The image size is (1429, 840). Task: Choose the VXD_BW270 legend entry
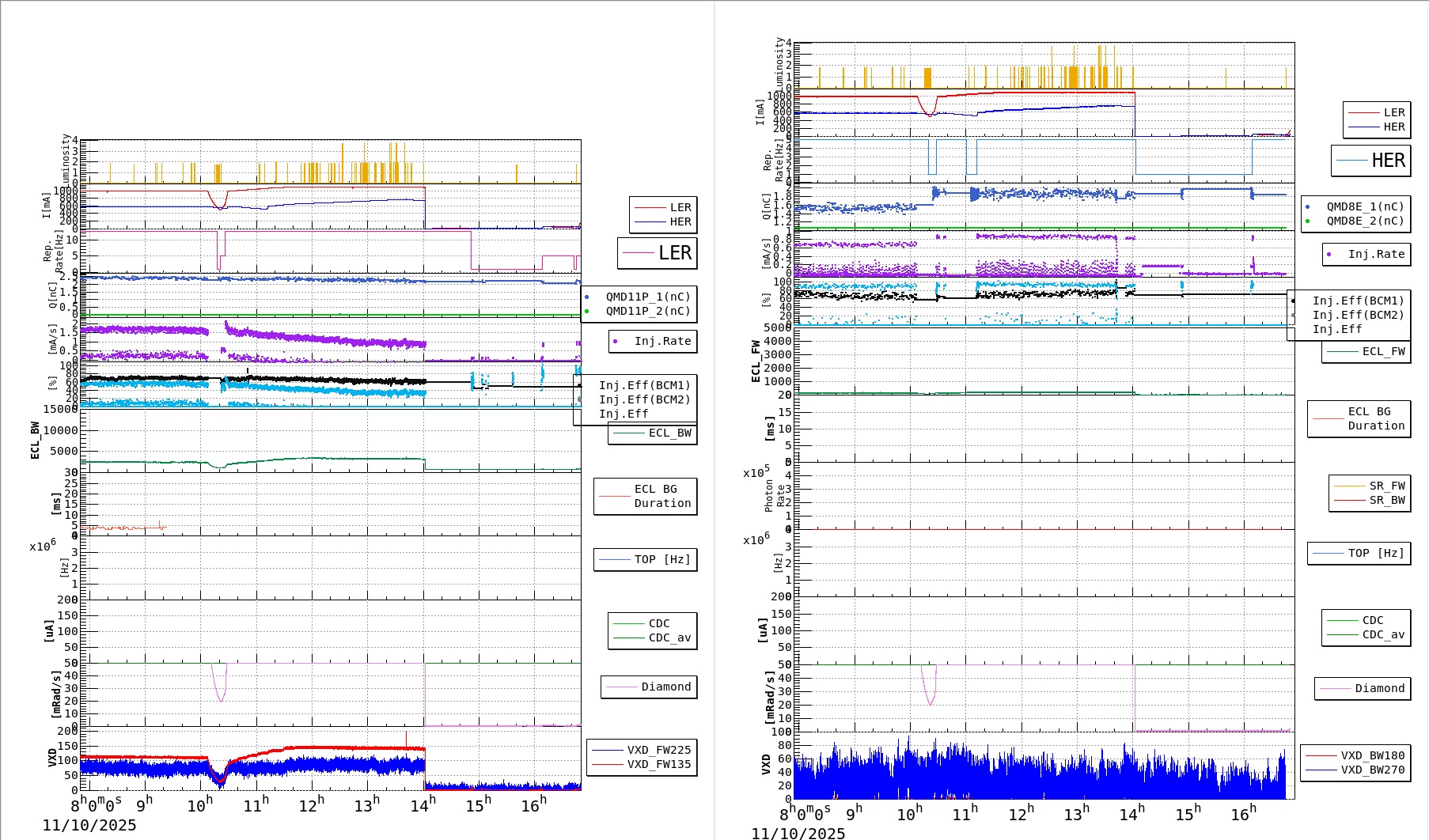point(1372,770)
